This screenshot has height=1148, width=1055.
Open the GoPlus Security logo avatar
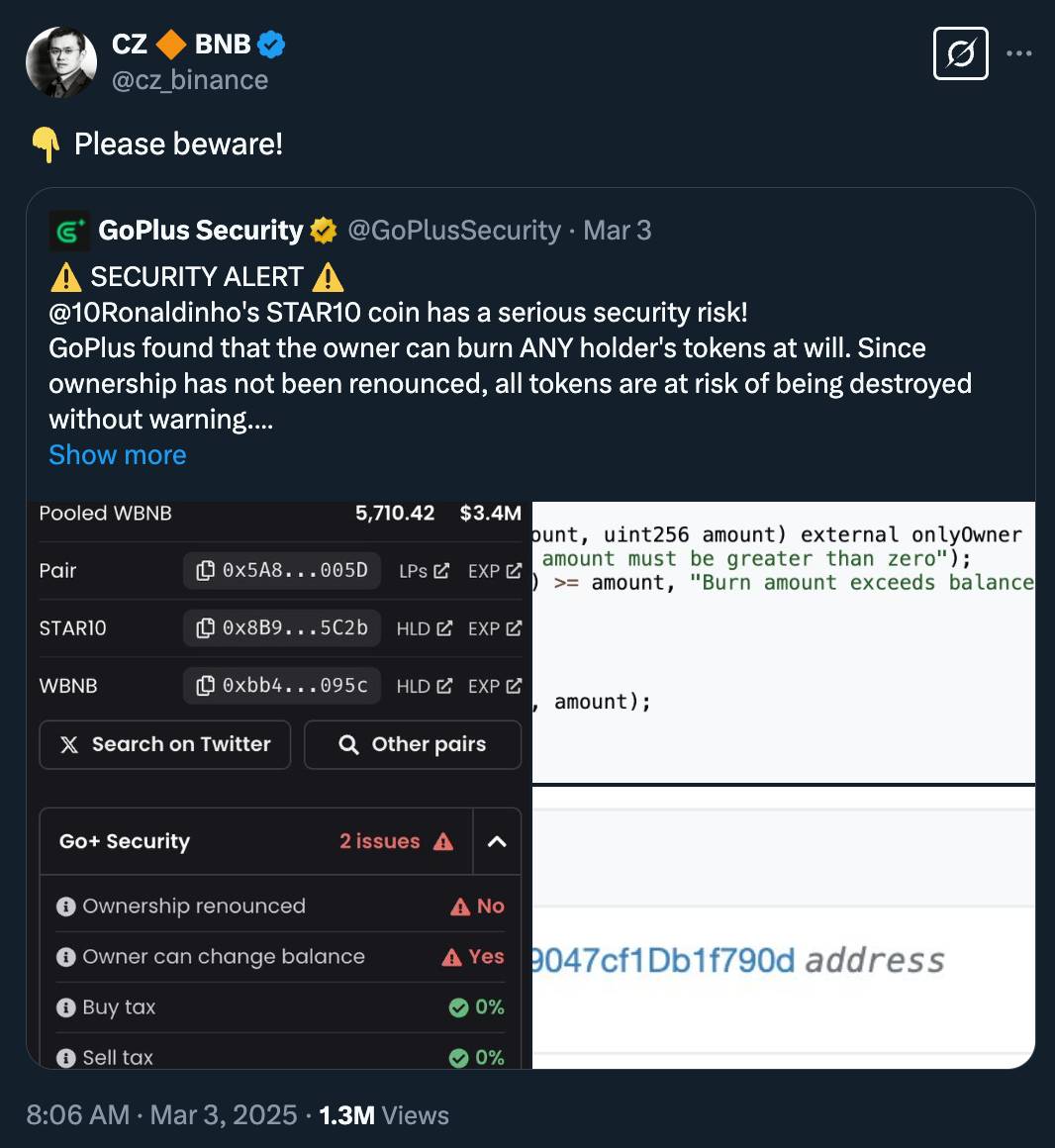tap(69, 231)
